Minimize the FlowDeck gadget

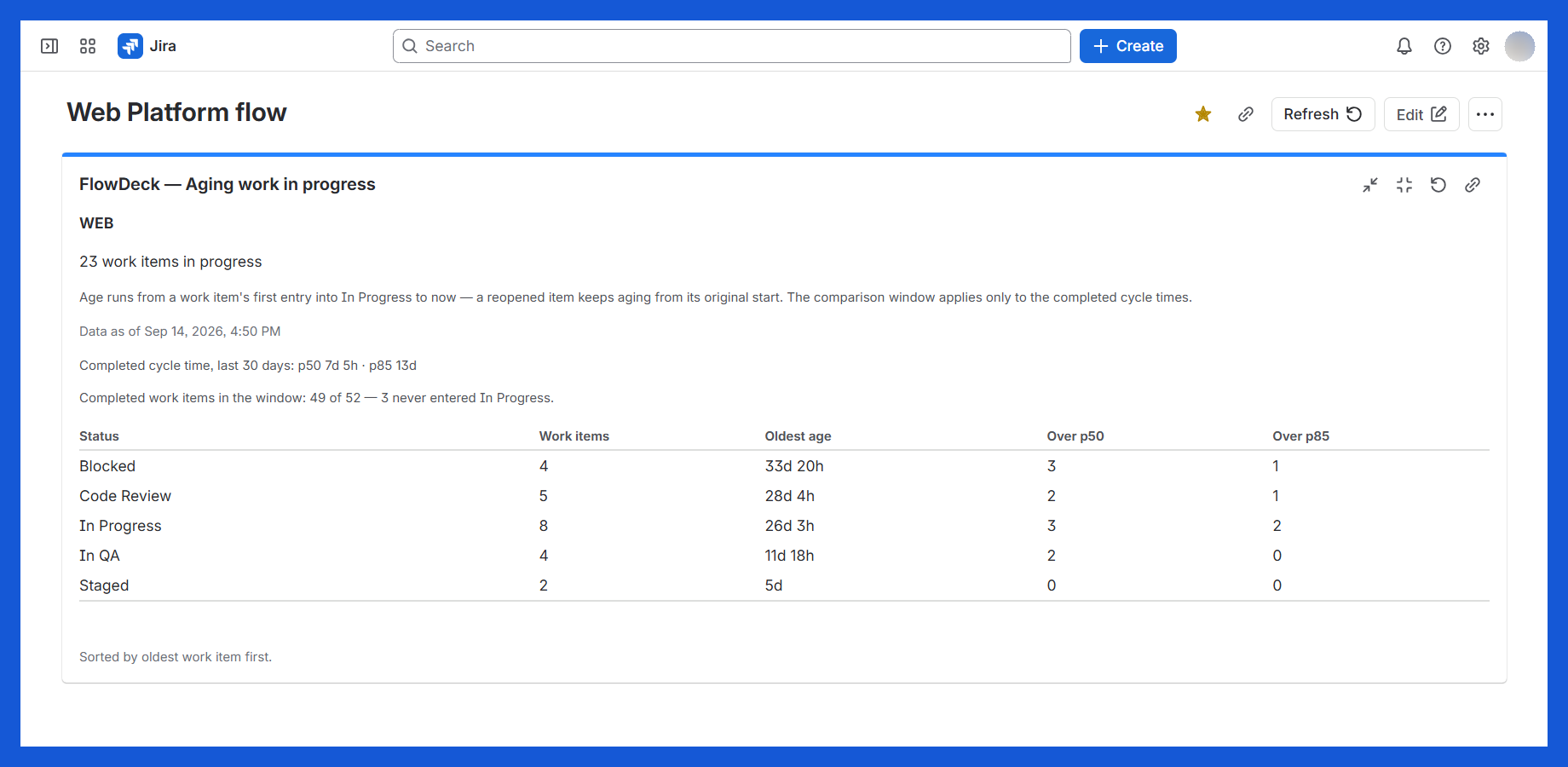pos(1370,185)
